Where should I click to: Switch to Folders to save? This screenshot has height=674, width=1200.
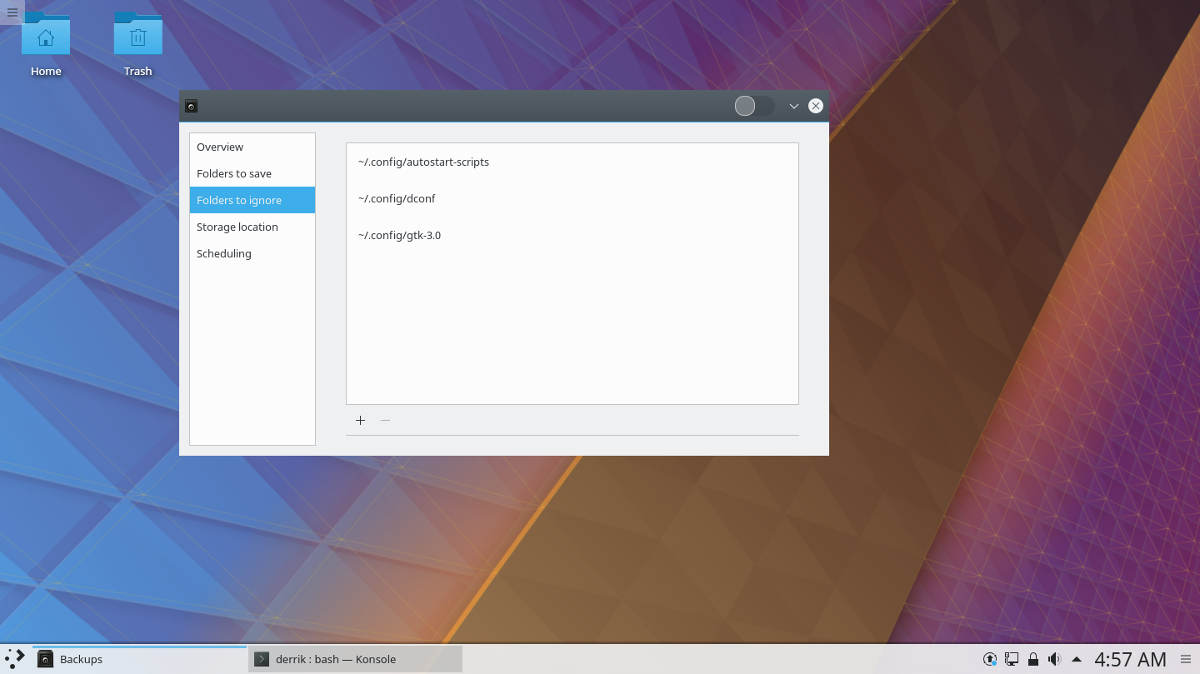252,174
